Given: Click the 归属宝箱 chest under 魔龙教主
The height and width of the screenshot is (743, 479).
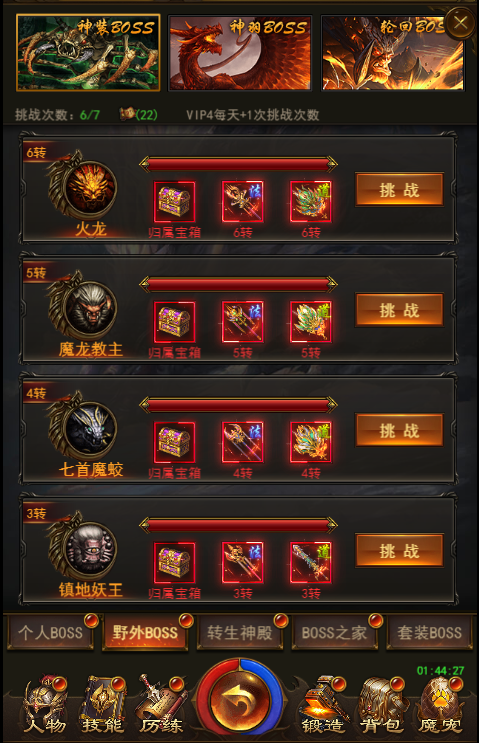Looking at the screenshot, I should (174, 321).
